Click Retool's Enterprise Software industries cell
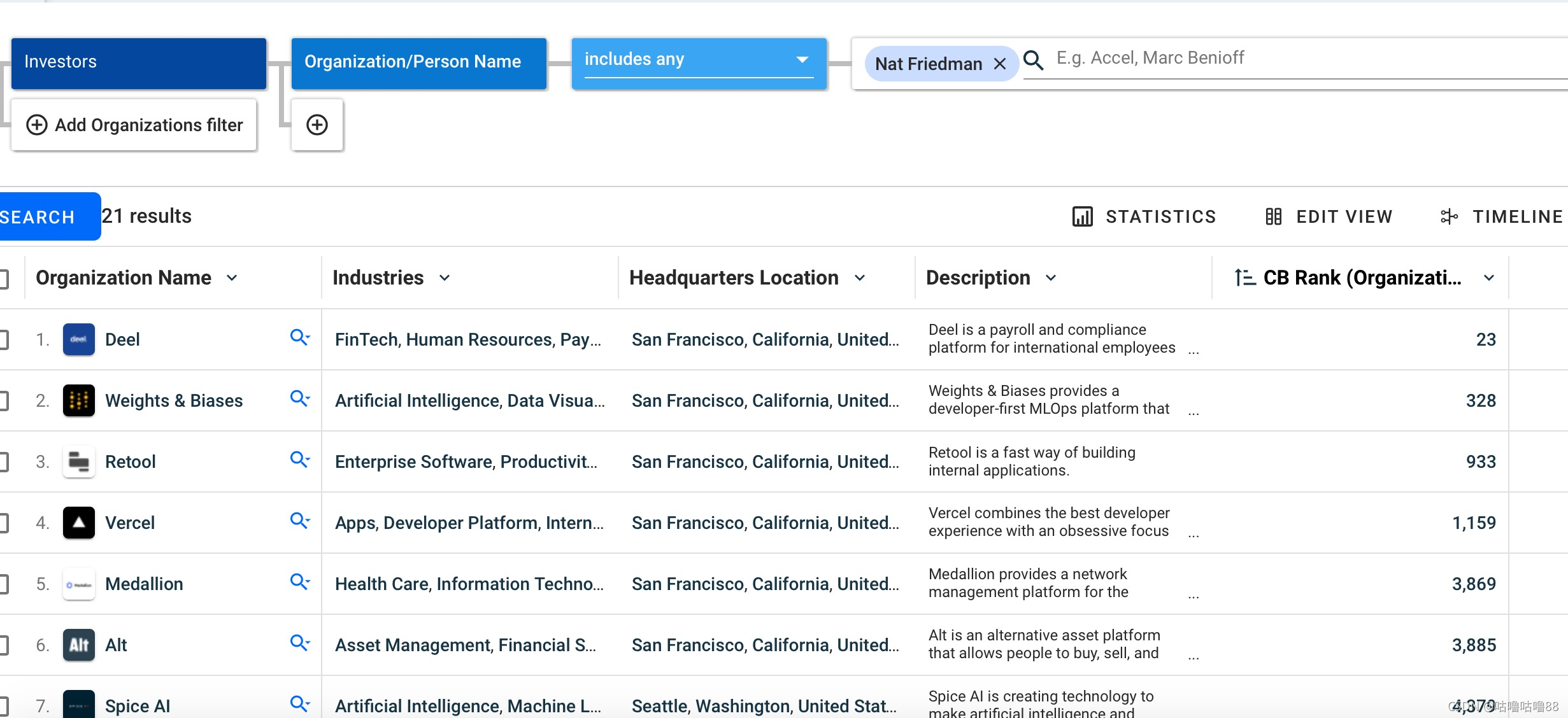 pos(466,461)
